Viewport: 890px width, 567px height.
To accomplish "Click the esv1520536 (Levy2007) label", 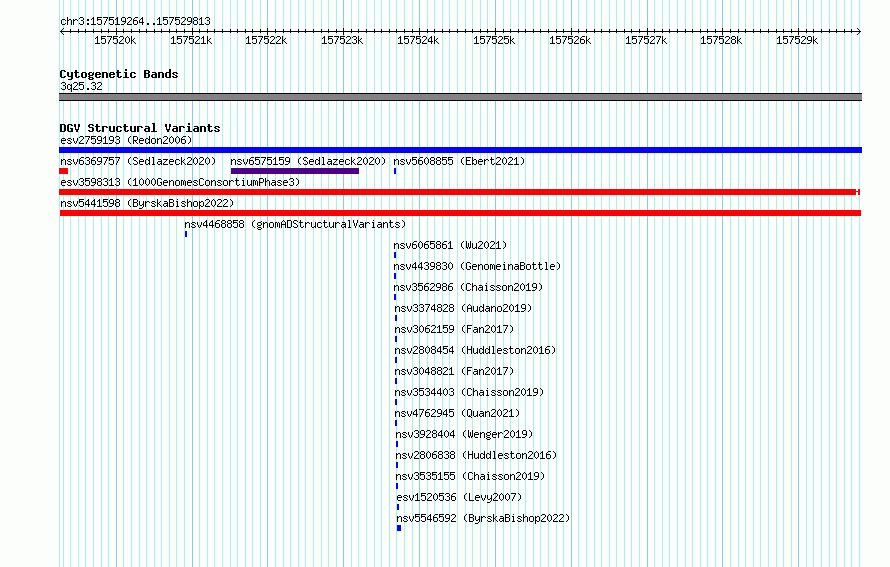I will point(459,497).
